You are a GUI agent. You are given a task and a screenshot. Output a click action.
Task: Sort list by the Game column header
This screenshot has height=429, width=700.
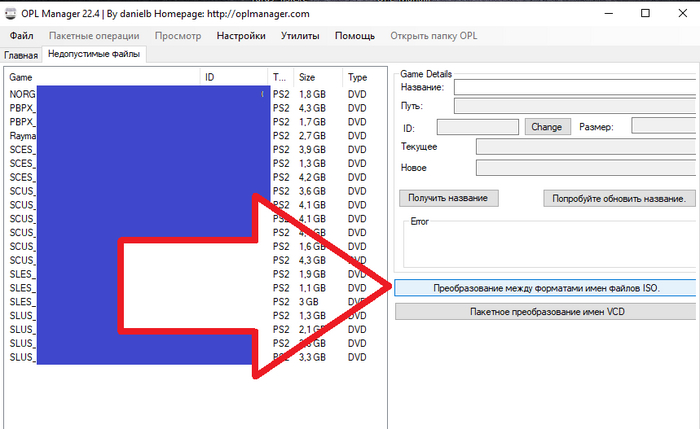100,77
